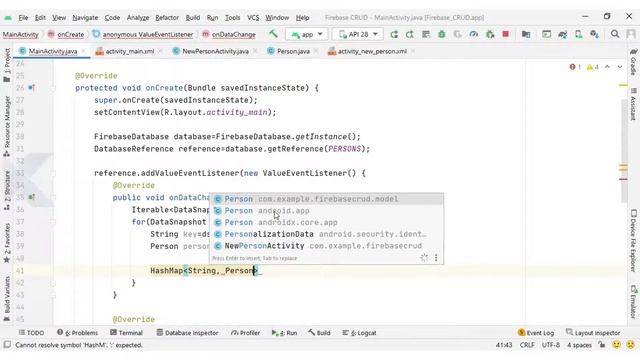Click the MainActivity breadcrumb
Image resolution: width=640 pixels, height=360 pixels.
(x=20, y=35)
